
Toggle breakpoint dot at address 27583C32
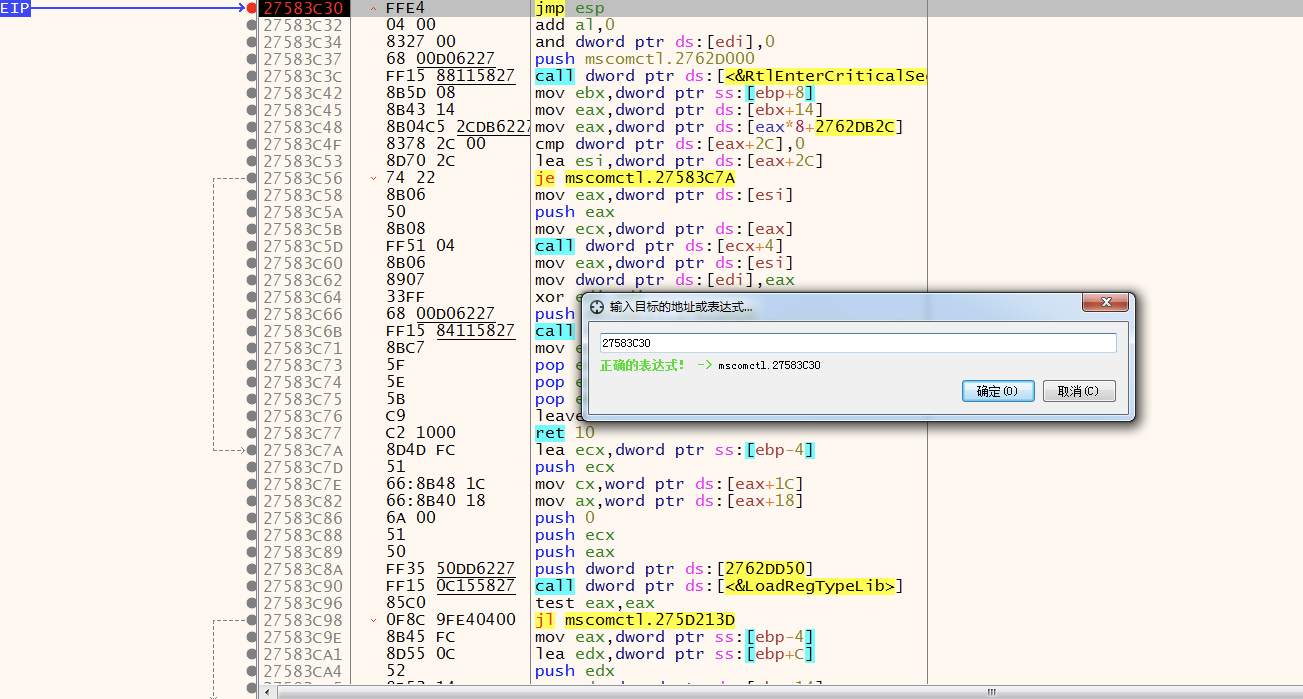click(x=251, y=25)
